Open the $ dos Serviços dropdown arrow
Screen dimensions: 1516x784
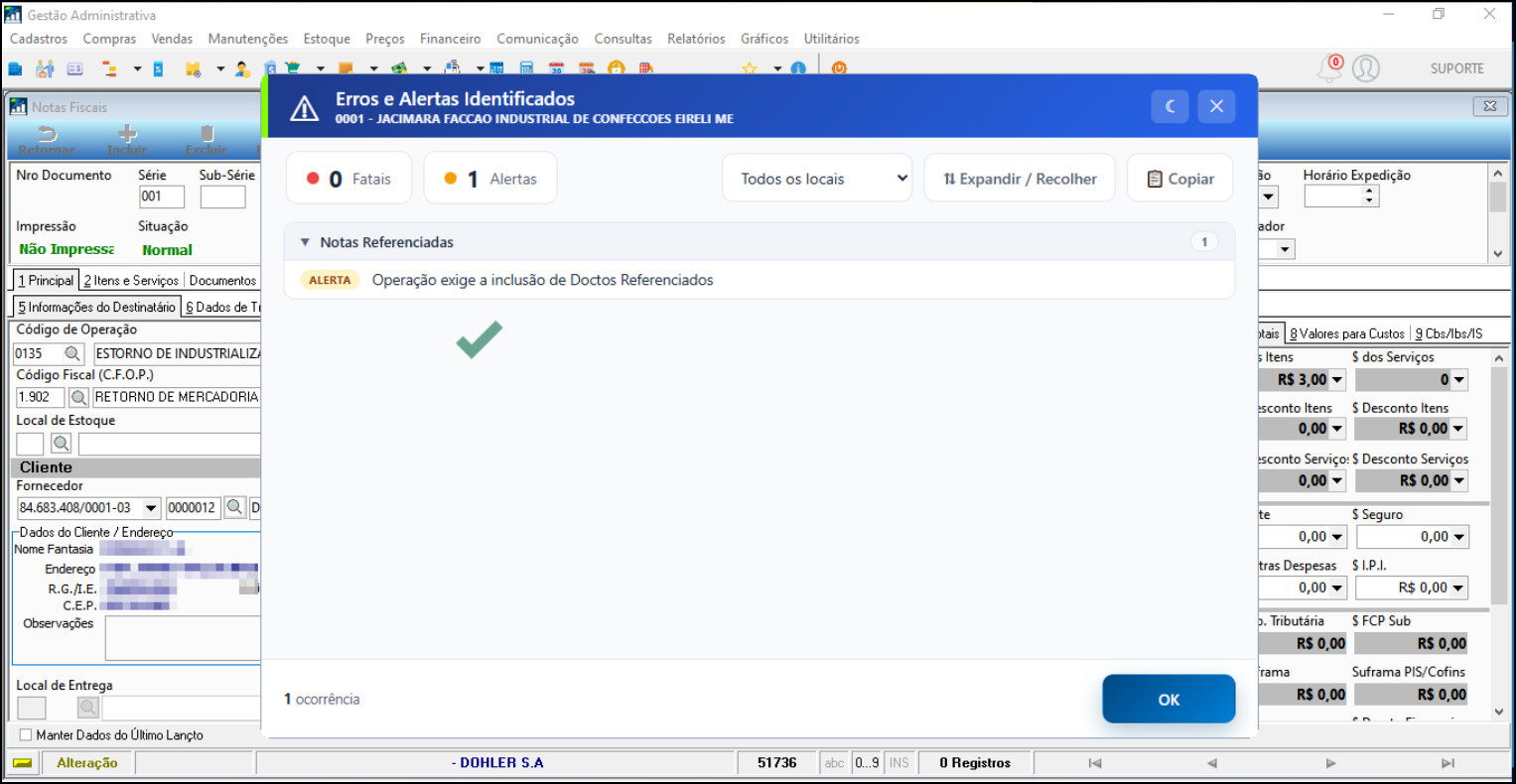point(1458,380)
